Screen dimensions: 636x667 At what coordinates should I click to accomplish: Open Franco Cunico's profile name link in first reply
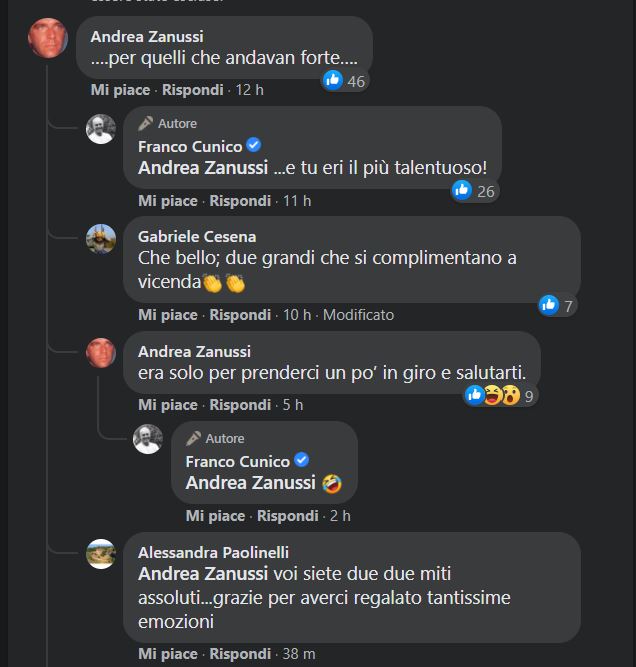pos(190,147)
